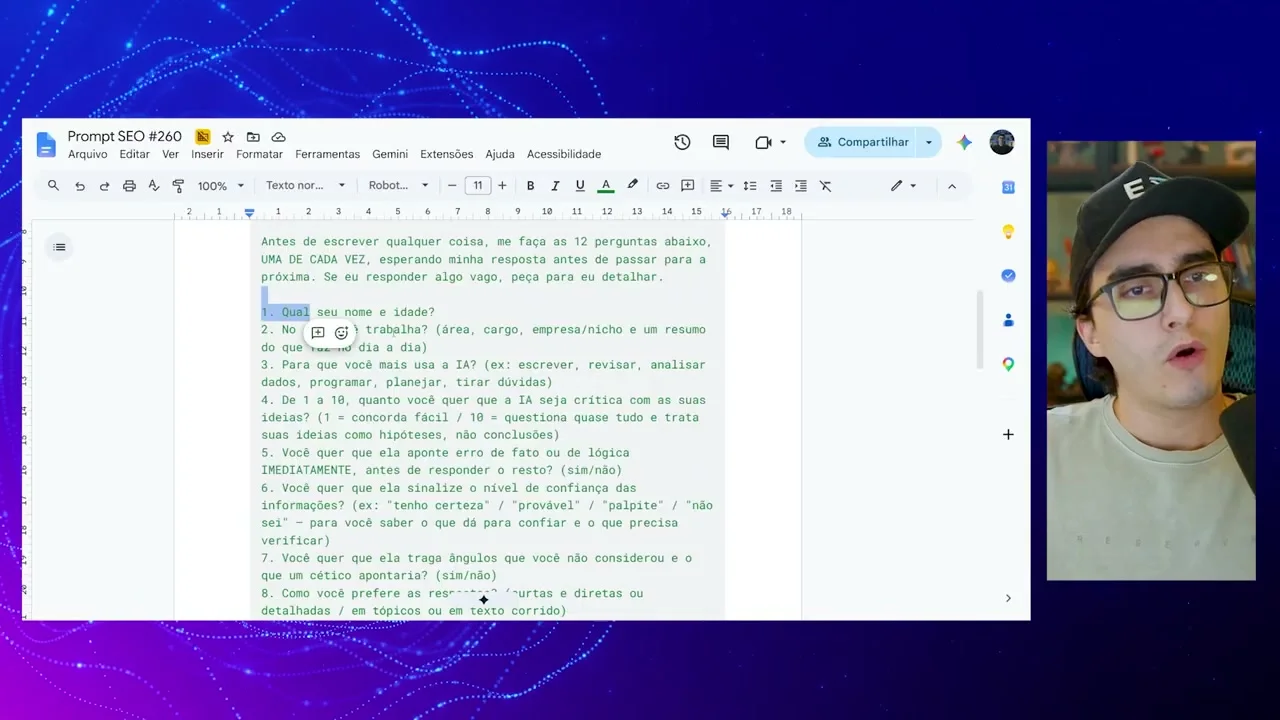This screenshot has width=1280, height=720.
Task: Click the font size field
Action: coord(478,186)
